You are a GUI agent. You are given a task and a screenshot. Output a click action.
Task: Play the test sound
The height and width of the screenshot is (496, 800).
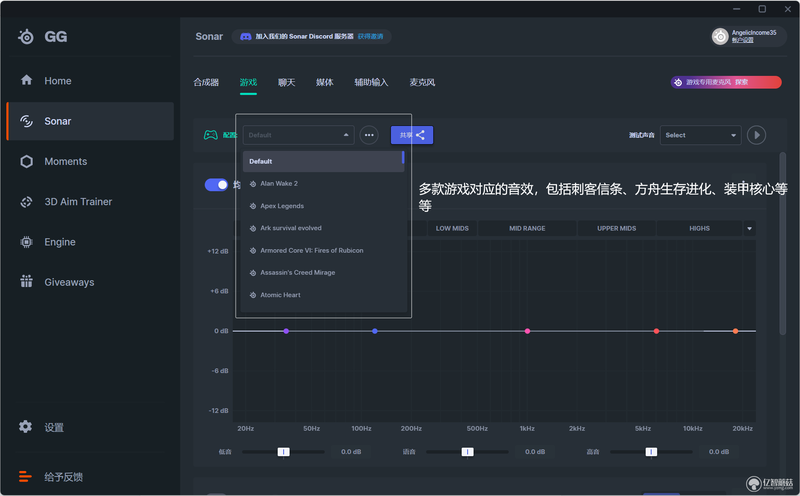click(x=756, y=135)
